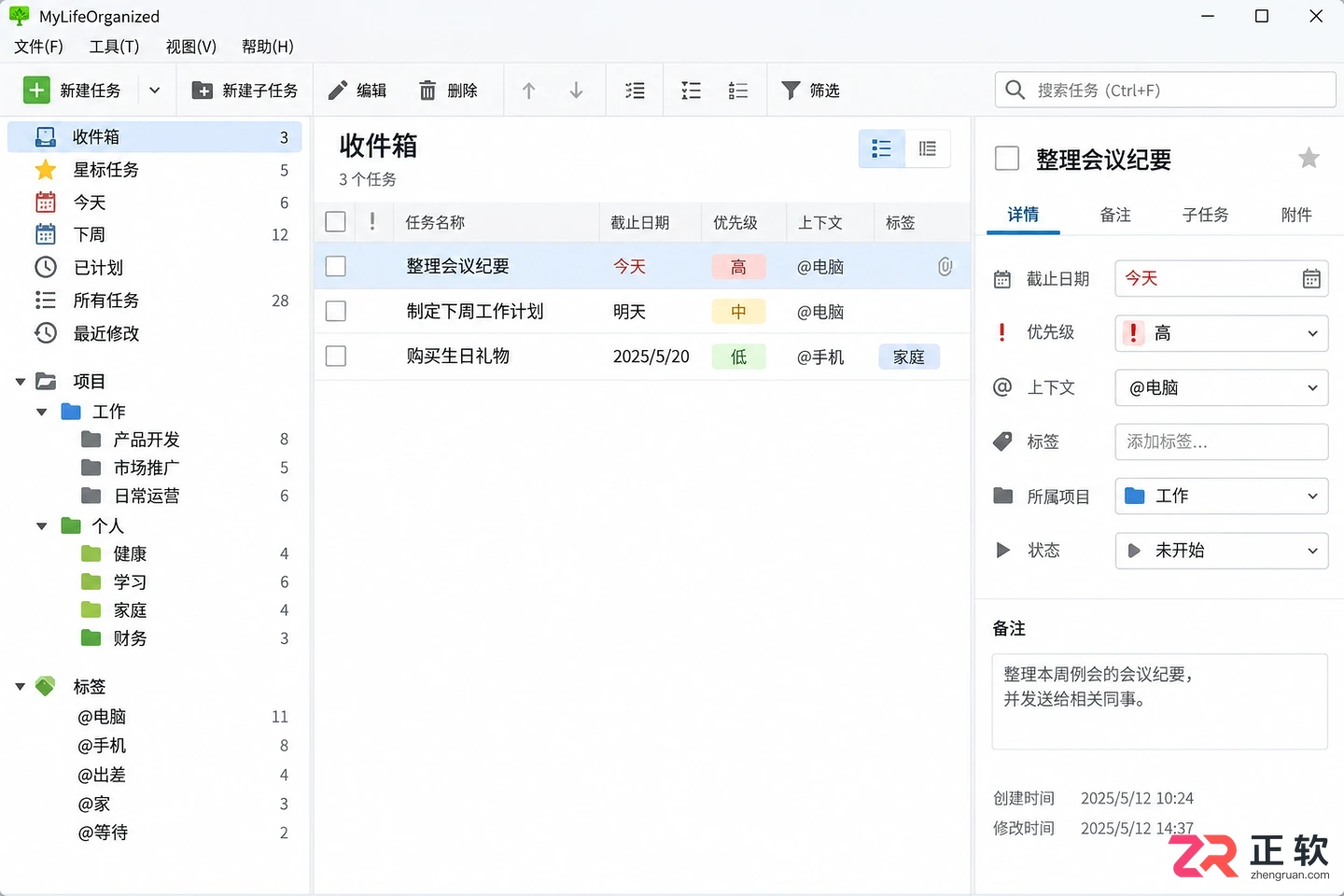
Task: Open the 文件(F) menu
Action: pyautogui.click(x=38, y=47)
